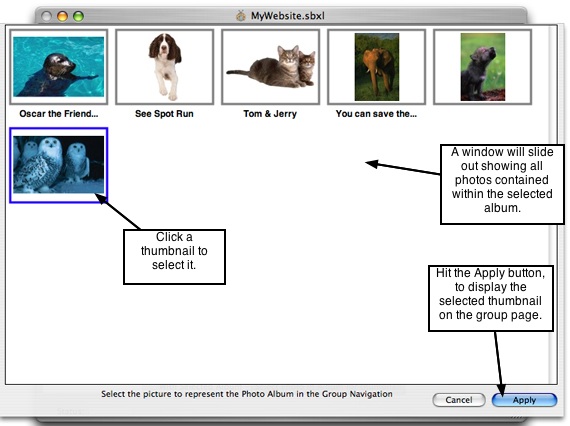The height and width of the screenshot is (426, 570).
Task: Click the vertical scrollbar track
Action: (x=553, y=204)
